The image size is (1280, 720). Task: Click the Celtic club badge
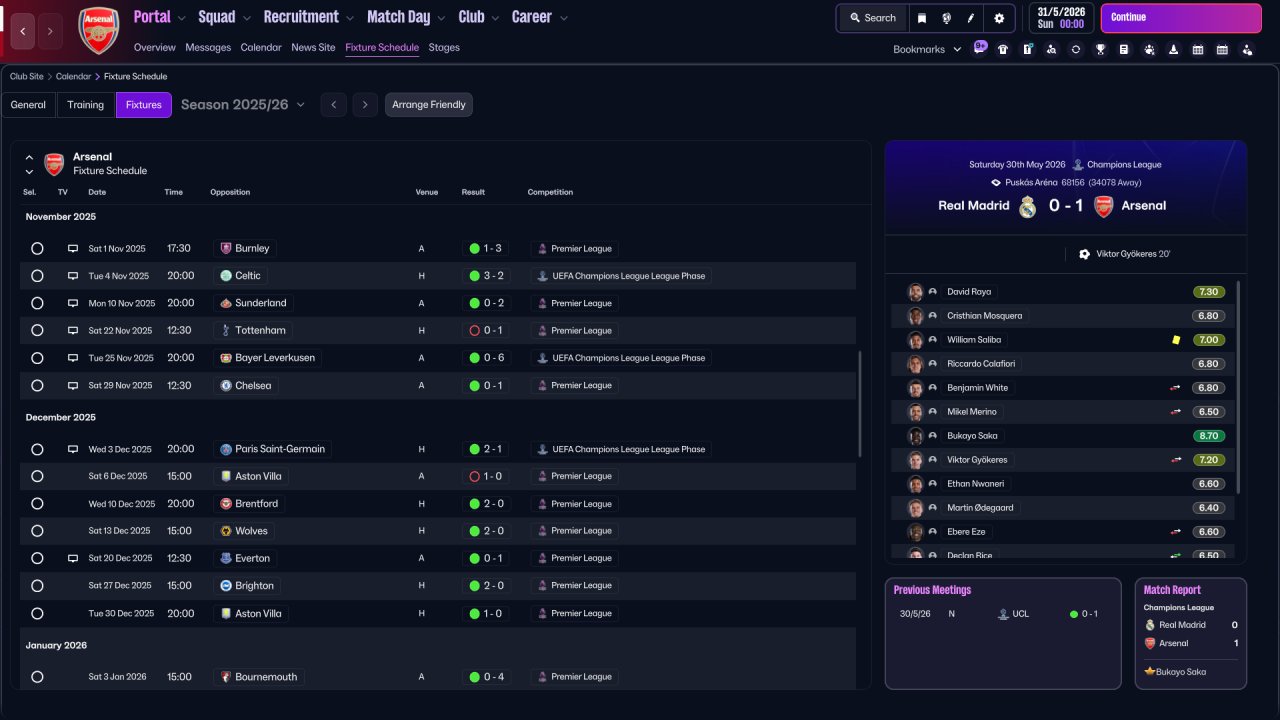pos(226,276)
